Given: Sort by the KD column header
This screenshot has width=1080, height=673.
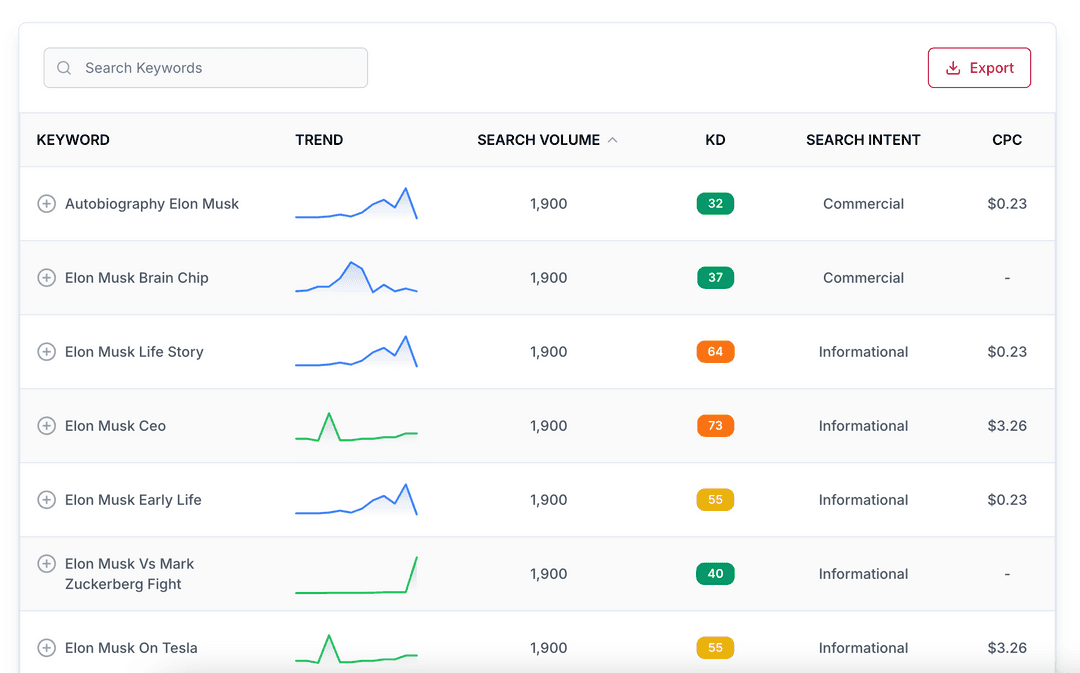Looking at the screenshot, I should coord(715,140).
